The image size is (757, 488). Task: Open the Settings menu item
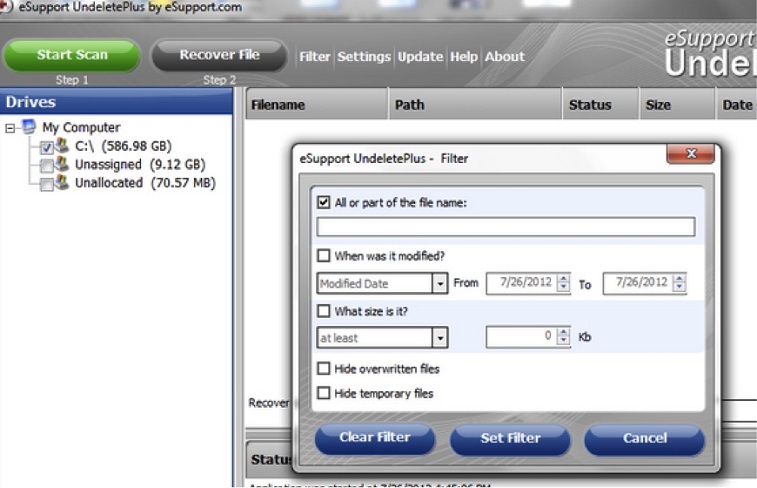(x=364, y=56)
